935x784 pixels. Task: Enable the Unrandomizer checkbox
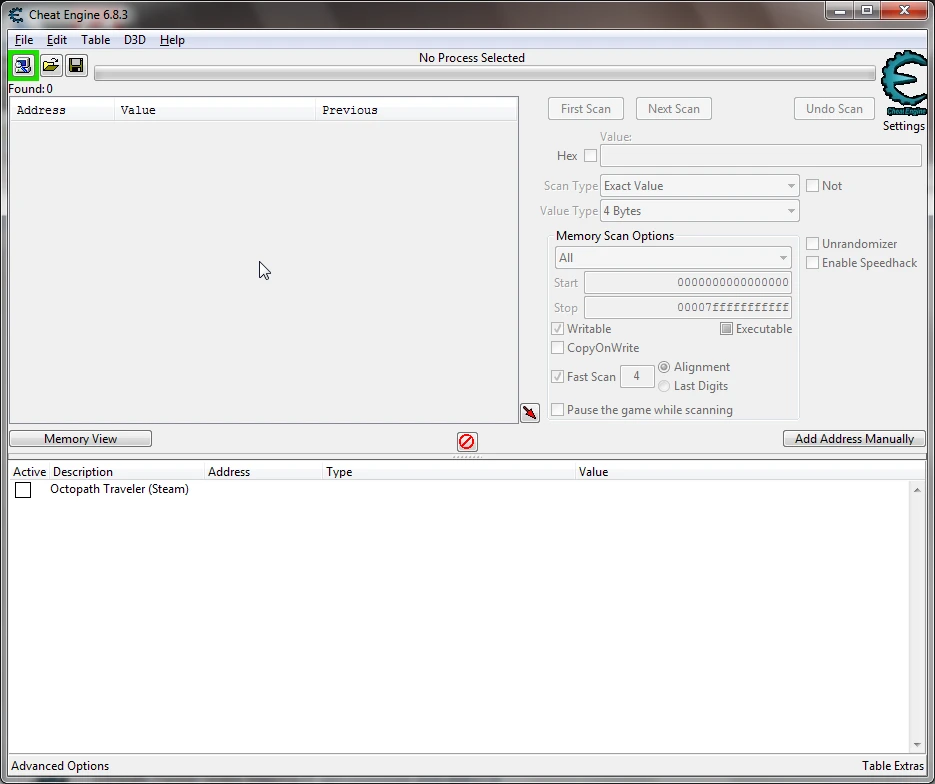point(813,244)
